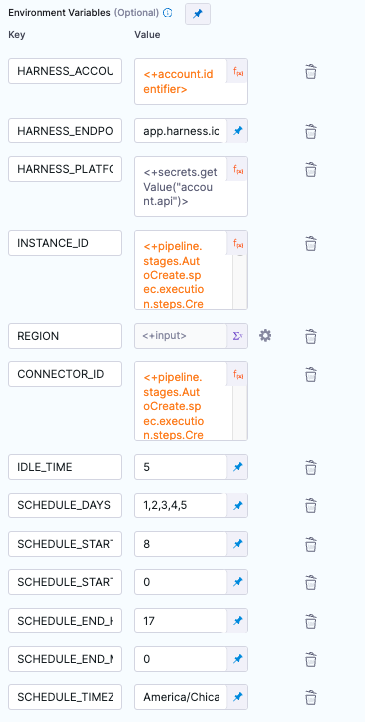Click the account.identifier expression value
The height and width of the screenshot is (722, 365).
click(181, 82)
